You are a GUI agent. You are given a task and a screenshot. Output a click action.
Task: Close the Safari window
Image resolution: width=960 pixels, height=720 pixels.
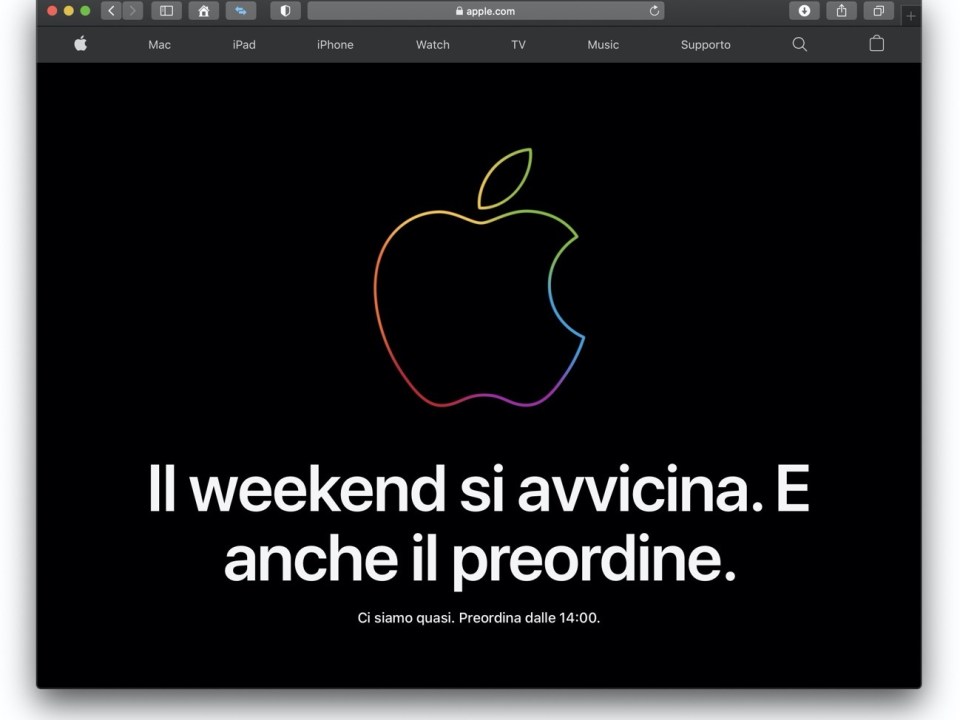tap(52, 10)
